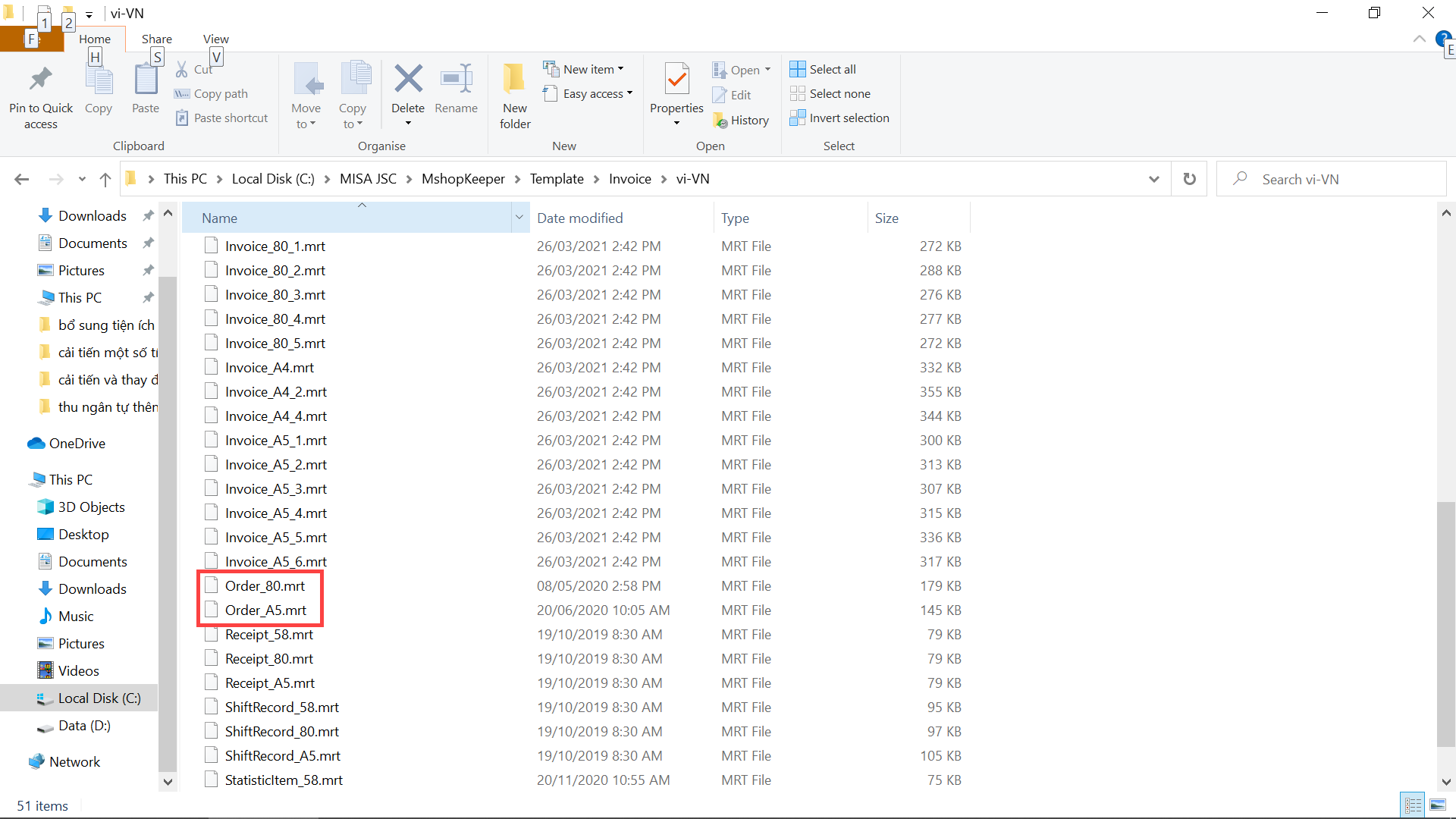Click Pin to Quick access icon
This screenshot has height=819, width=1456.
41,80
